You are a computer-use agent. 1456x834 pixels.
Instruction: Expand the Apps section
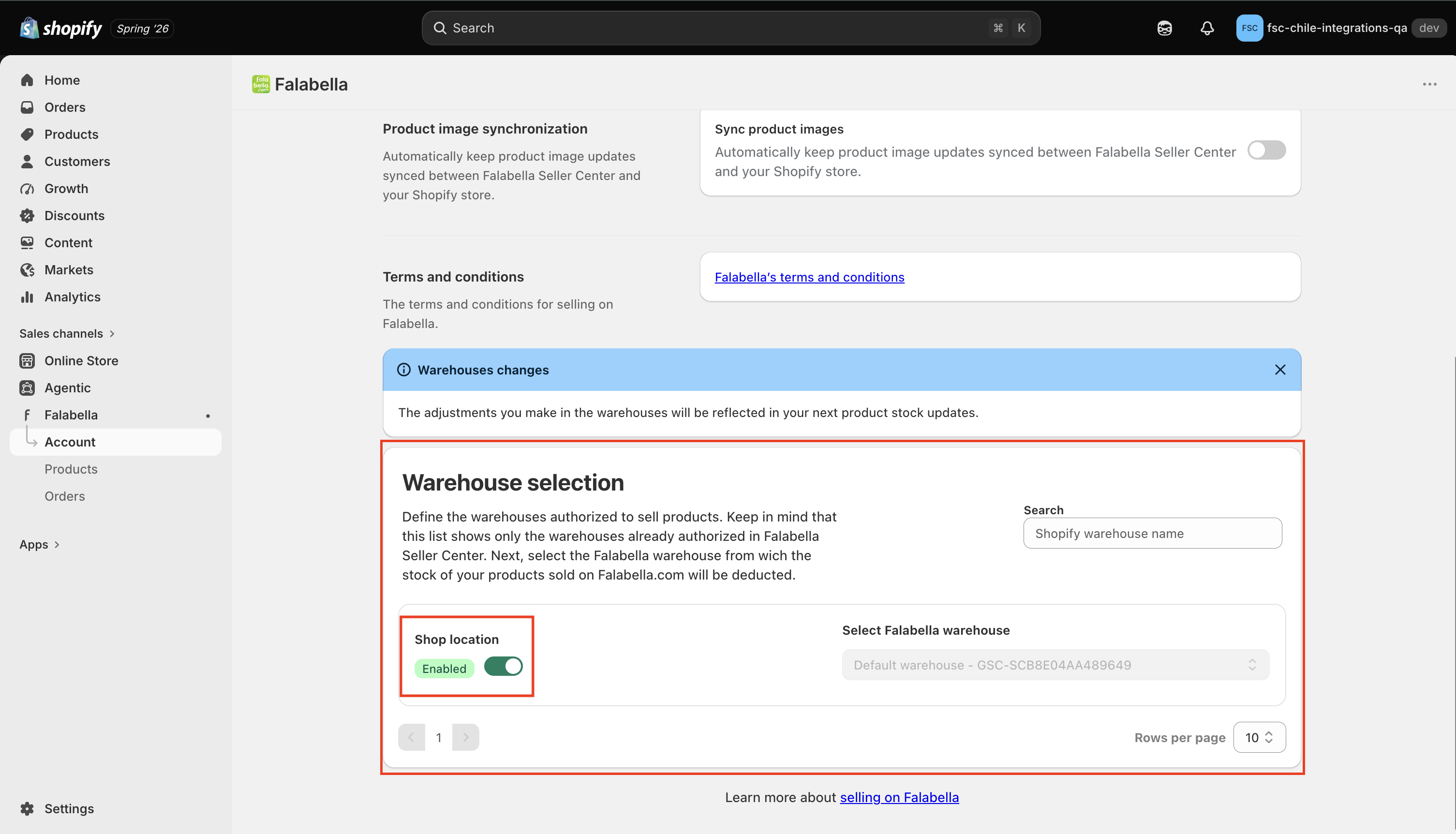pyautogui.click(x=40, y=544)
